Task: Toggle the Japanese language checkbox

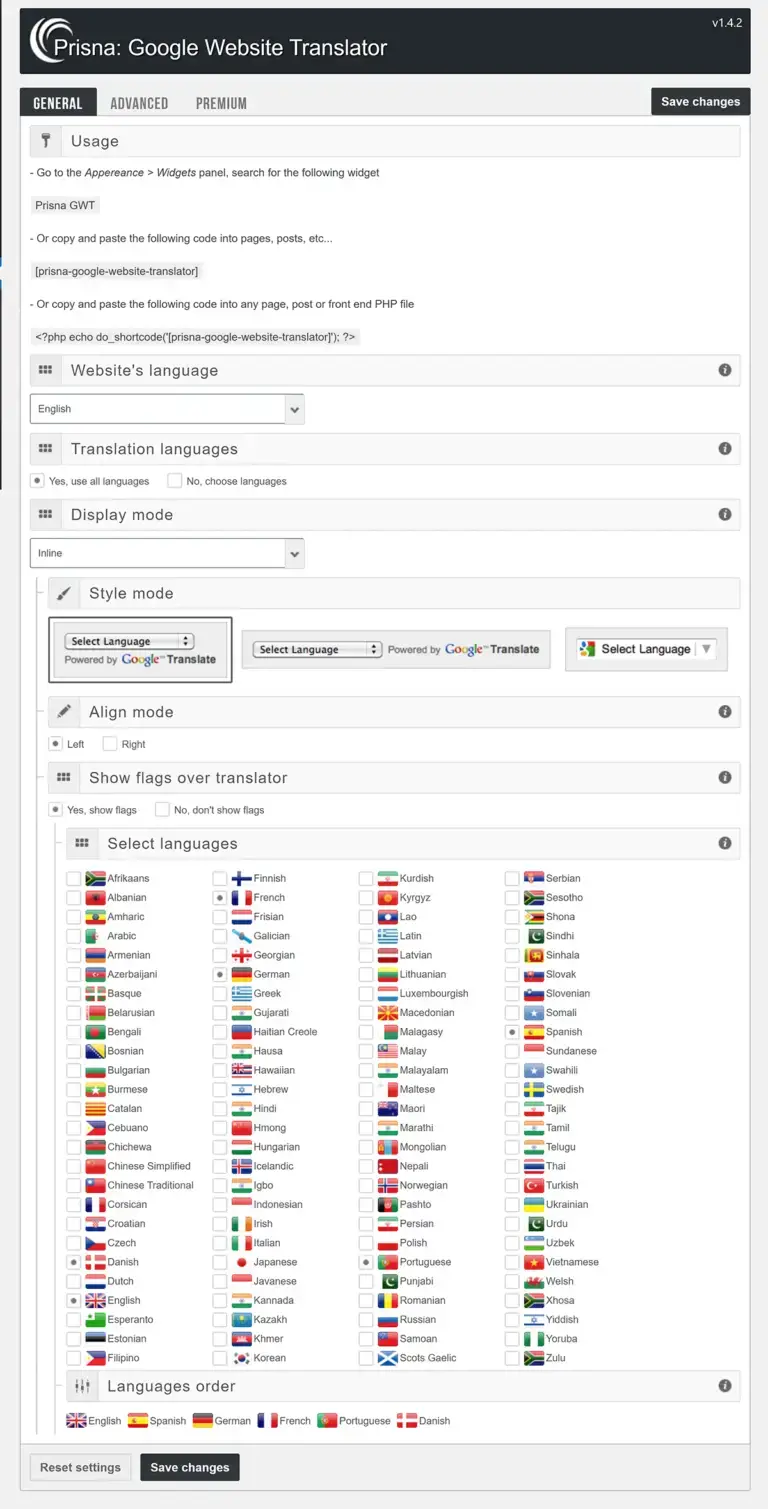Action: [219, 1262]
